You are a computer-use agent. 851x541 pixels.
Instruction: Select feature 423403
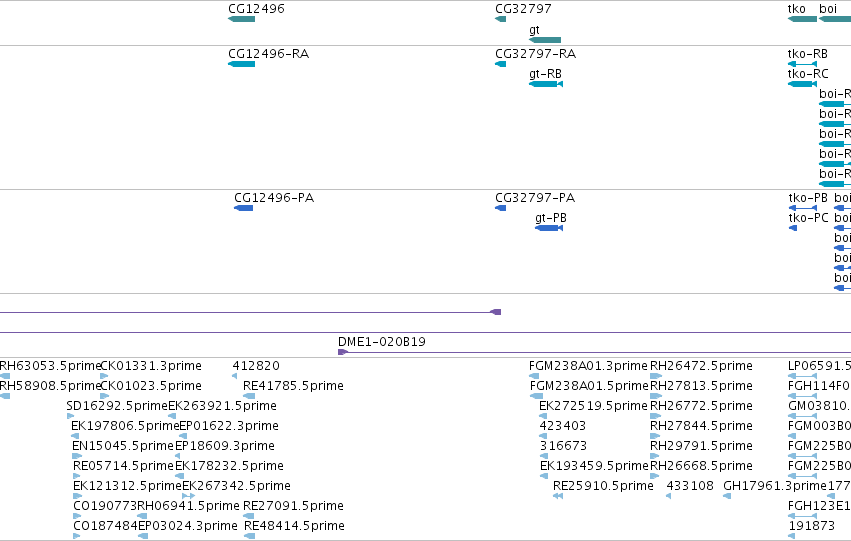pyautogui.click(x=563, y=426)
